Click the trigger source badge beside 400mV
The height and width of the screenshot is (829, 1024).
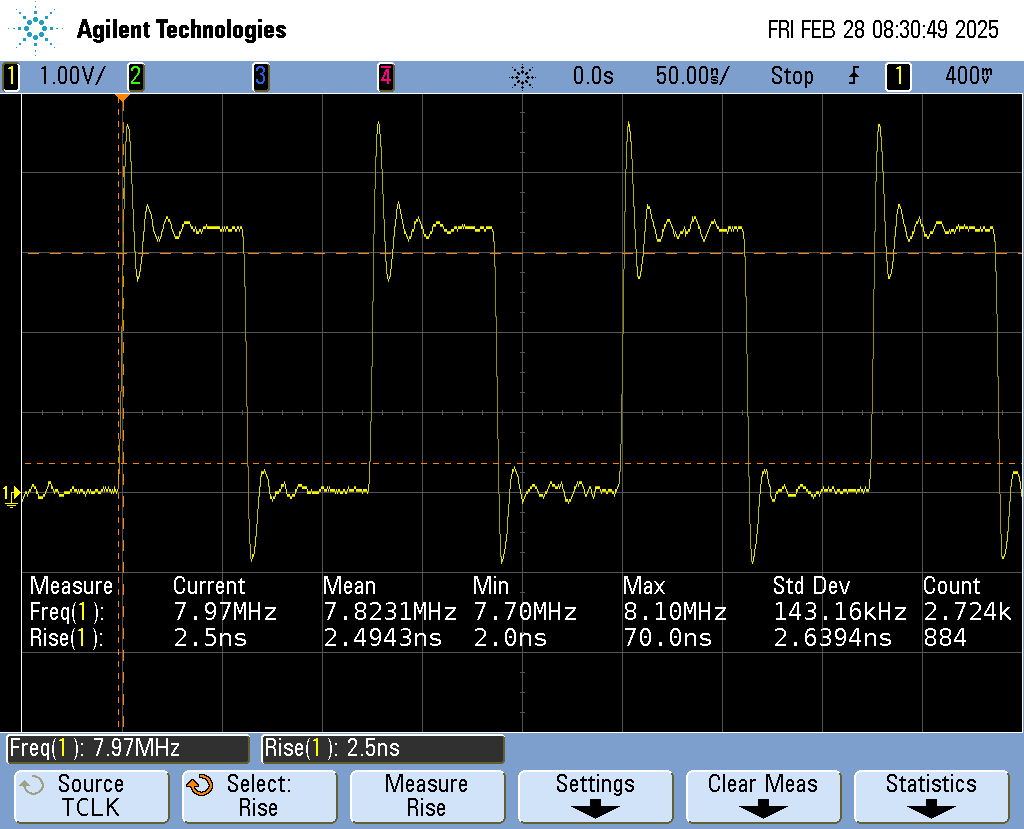click(x=898, y=76)
